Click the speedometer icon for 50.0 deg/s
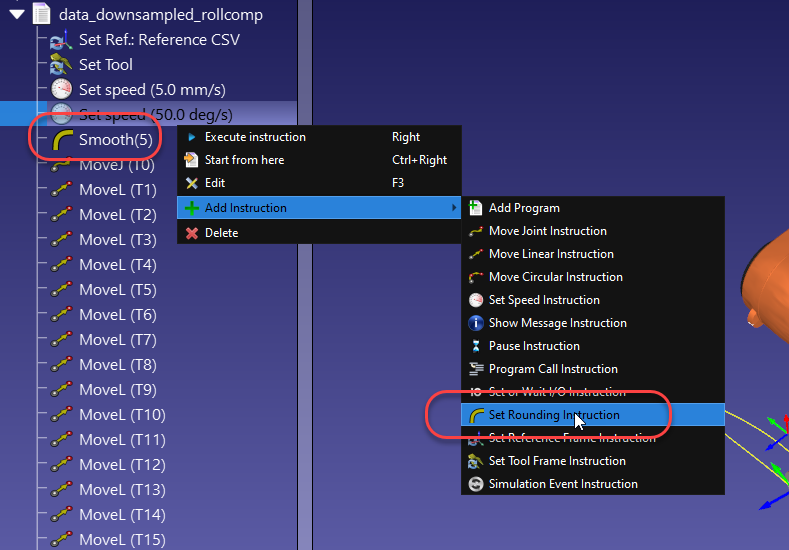789x550 pixels. click(x=61, y=114)
